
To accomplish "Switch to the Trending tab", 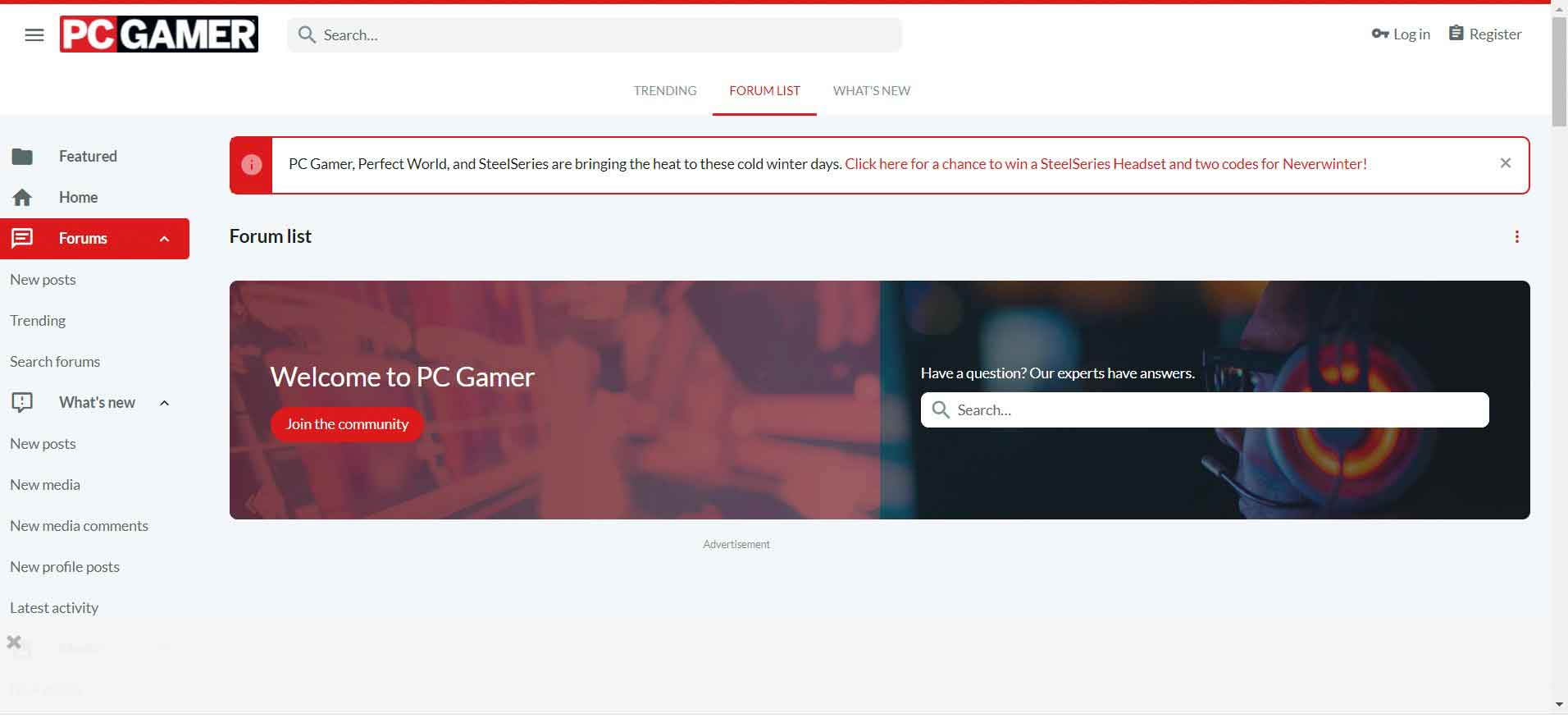I will point(665,91).
